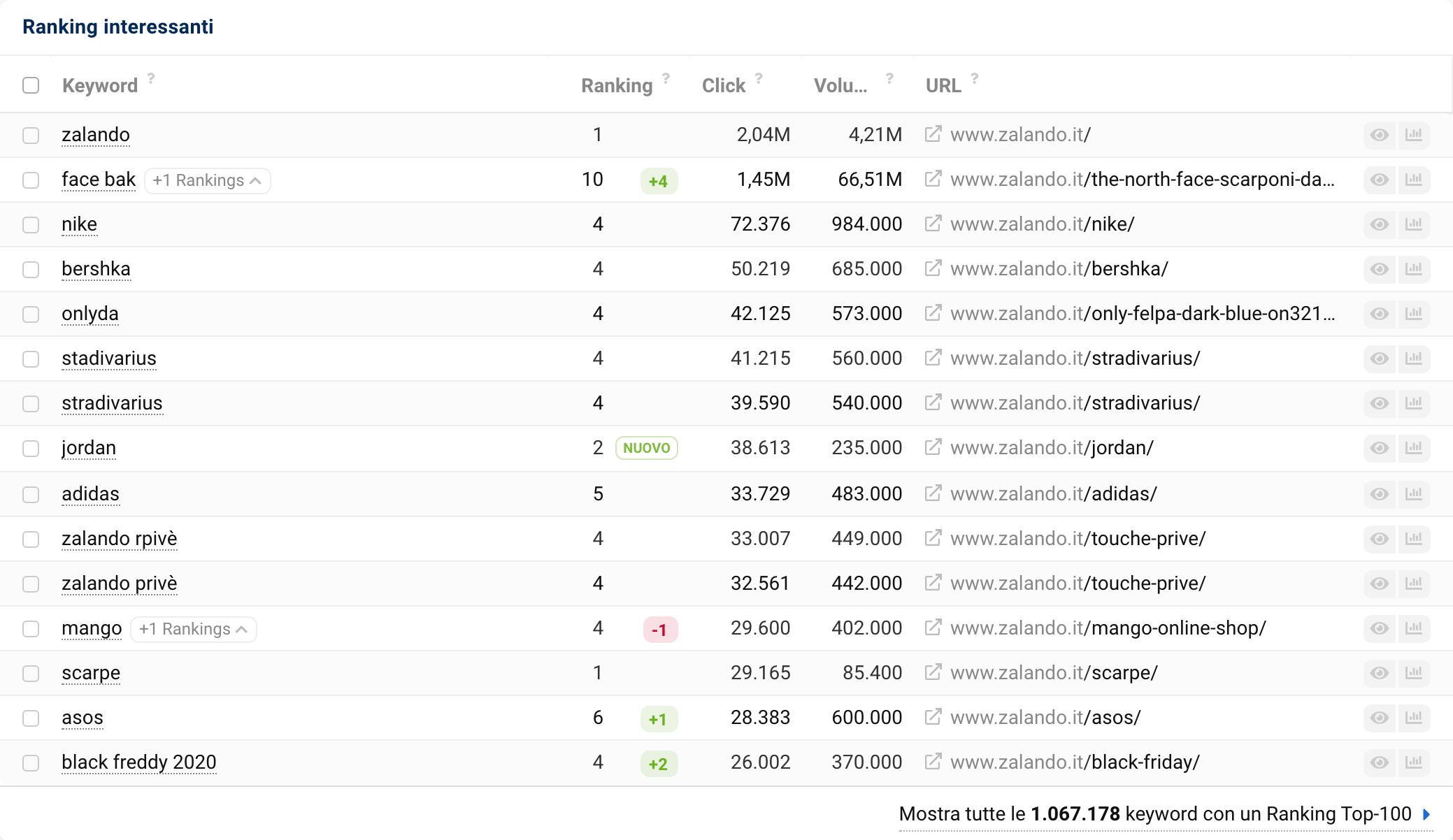1453x840 pixels.
Task: Toggle the checkbox for zalando keyword
Action: coord(31,134)
